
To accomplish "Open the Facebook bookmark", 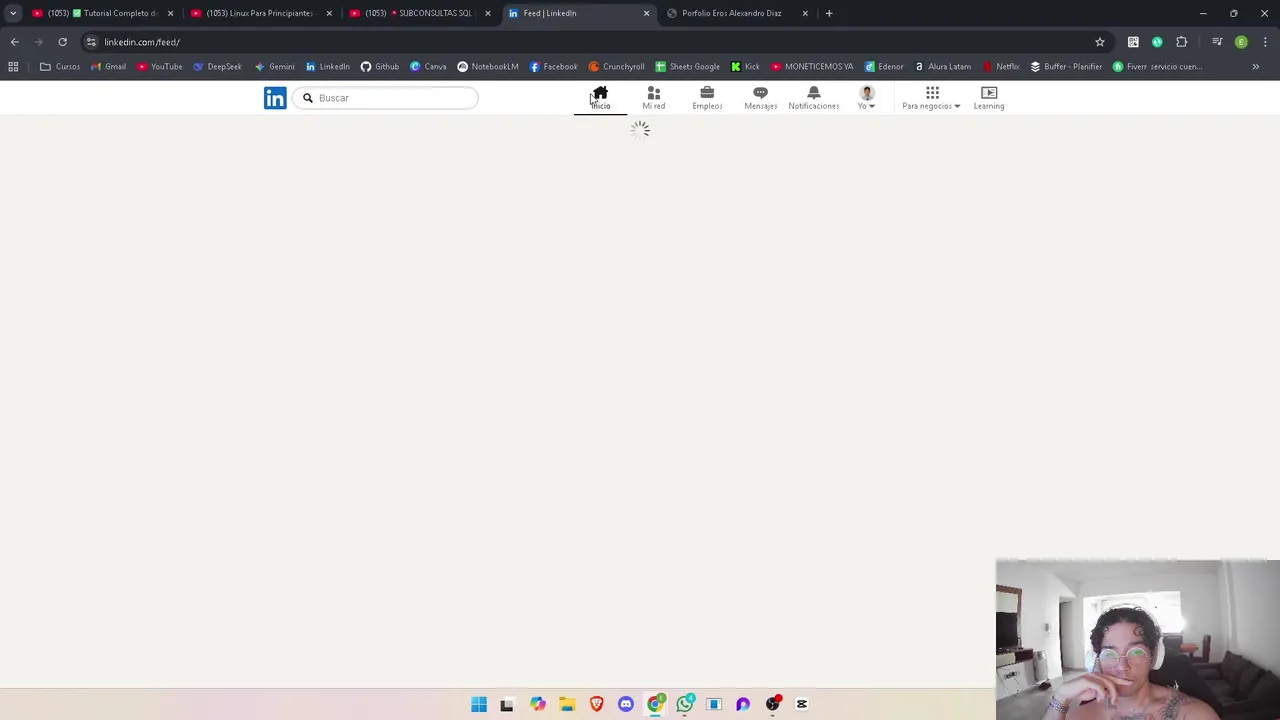I will (554, 67).
